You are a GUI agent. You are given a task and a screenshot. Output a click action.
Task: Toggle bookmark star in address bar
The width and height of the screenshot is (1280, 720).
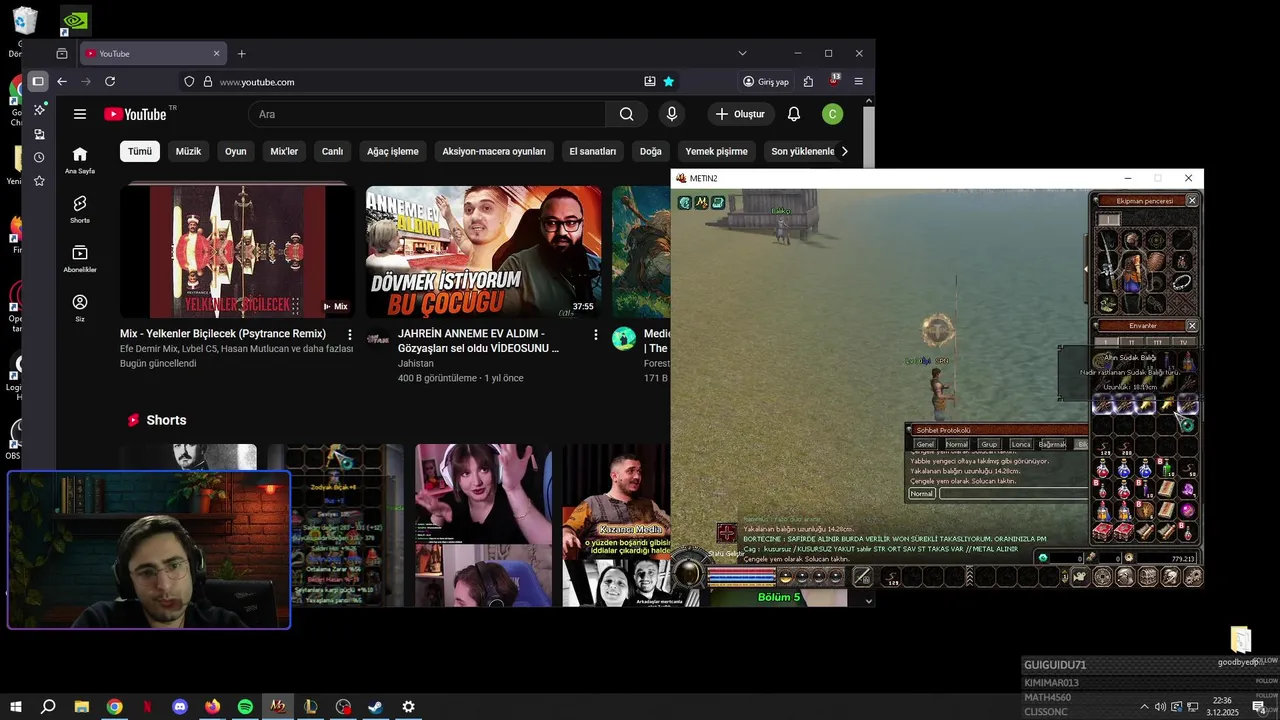pyautogui.click(x=669, y=82)
